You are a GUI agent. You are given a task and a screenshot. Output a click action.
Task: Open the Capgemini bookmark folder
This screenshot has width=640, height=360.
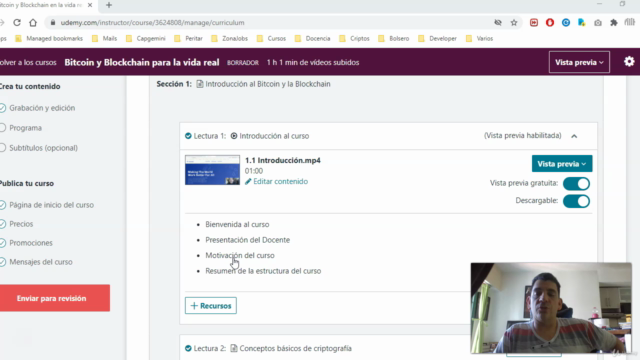point(146,38)
